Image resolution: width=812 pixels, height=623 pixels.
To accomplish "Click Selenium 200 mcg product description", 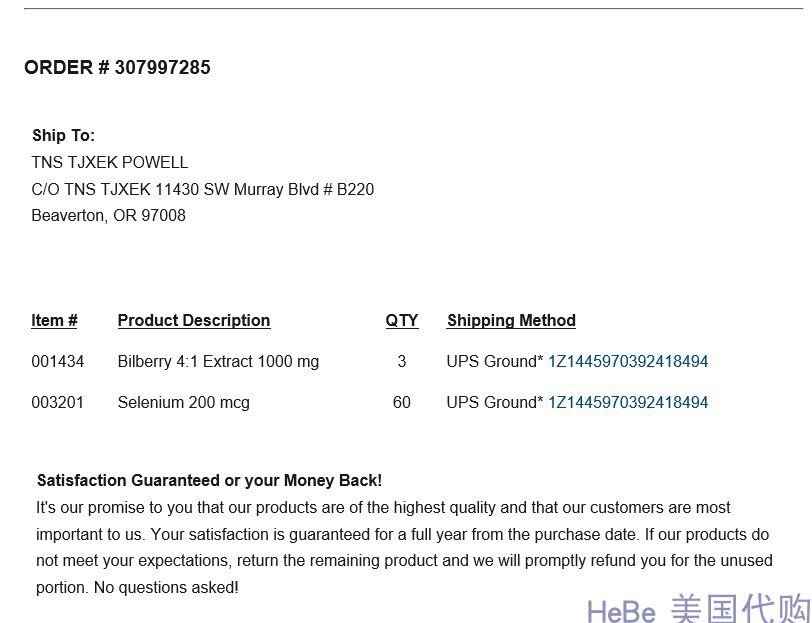I will (183, 402).
